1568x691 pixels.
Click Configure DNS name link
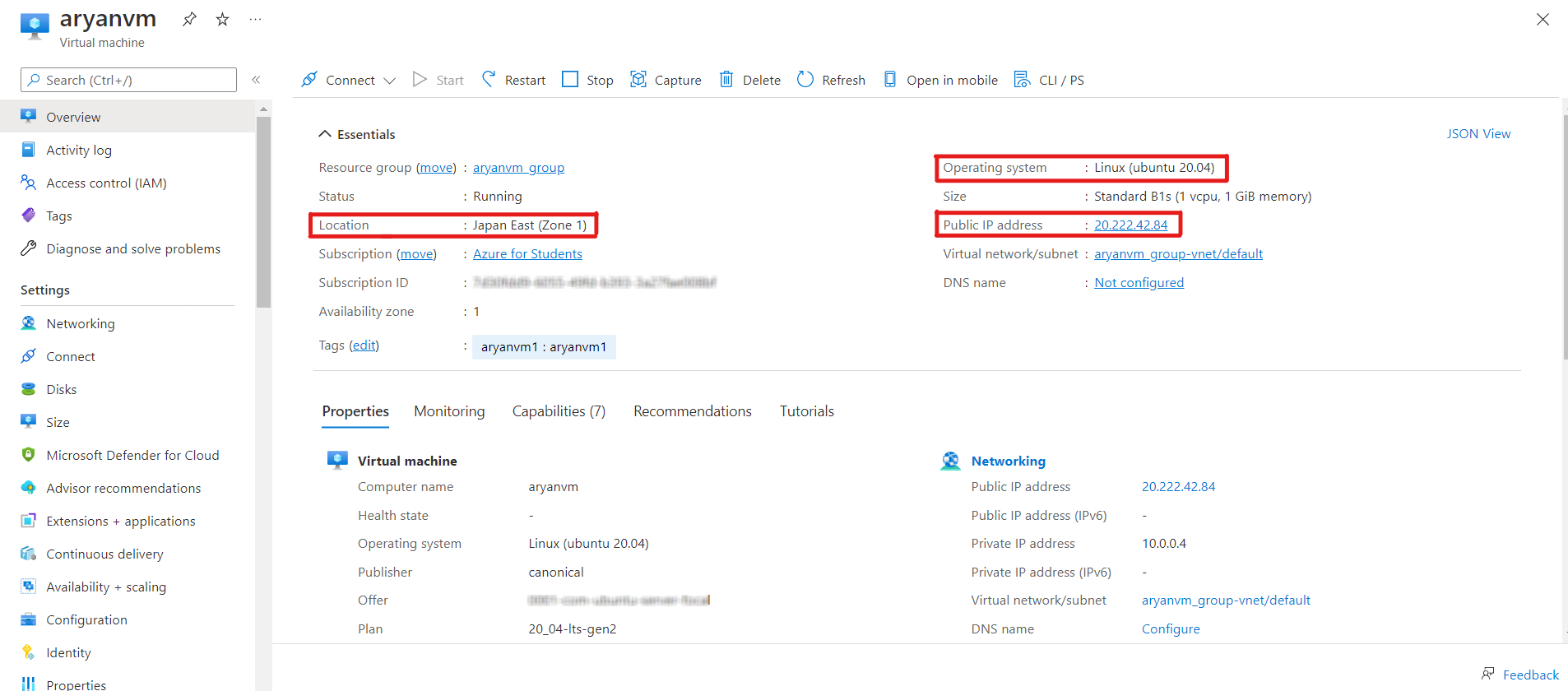coord(1171,629)
